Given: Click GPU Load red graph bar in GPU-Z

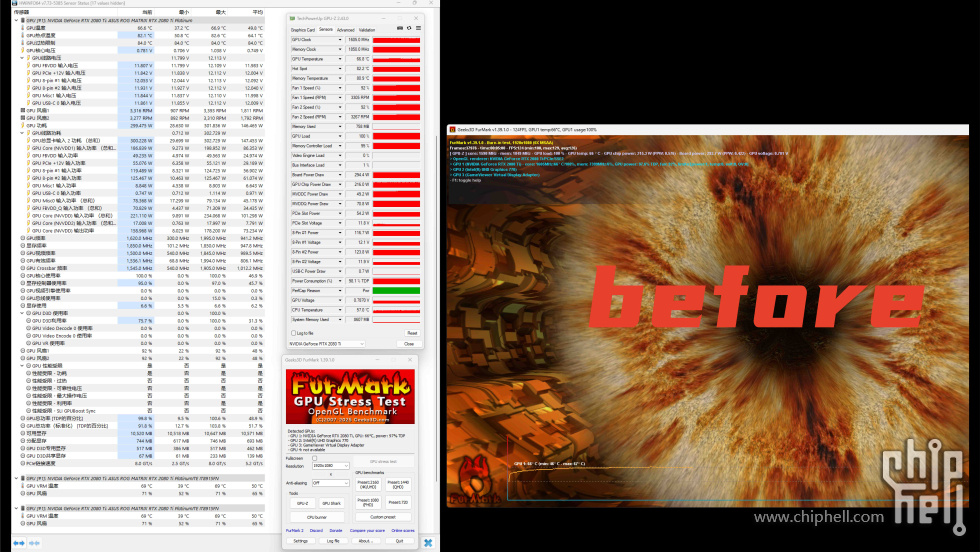Looking at the screenshot, I should click(396, 136).
